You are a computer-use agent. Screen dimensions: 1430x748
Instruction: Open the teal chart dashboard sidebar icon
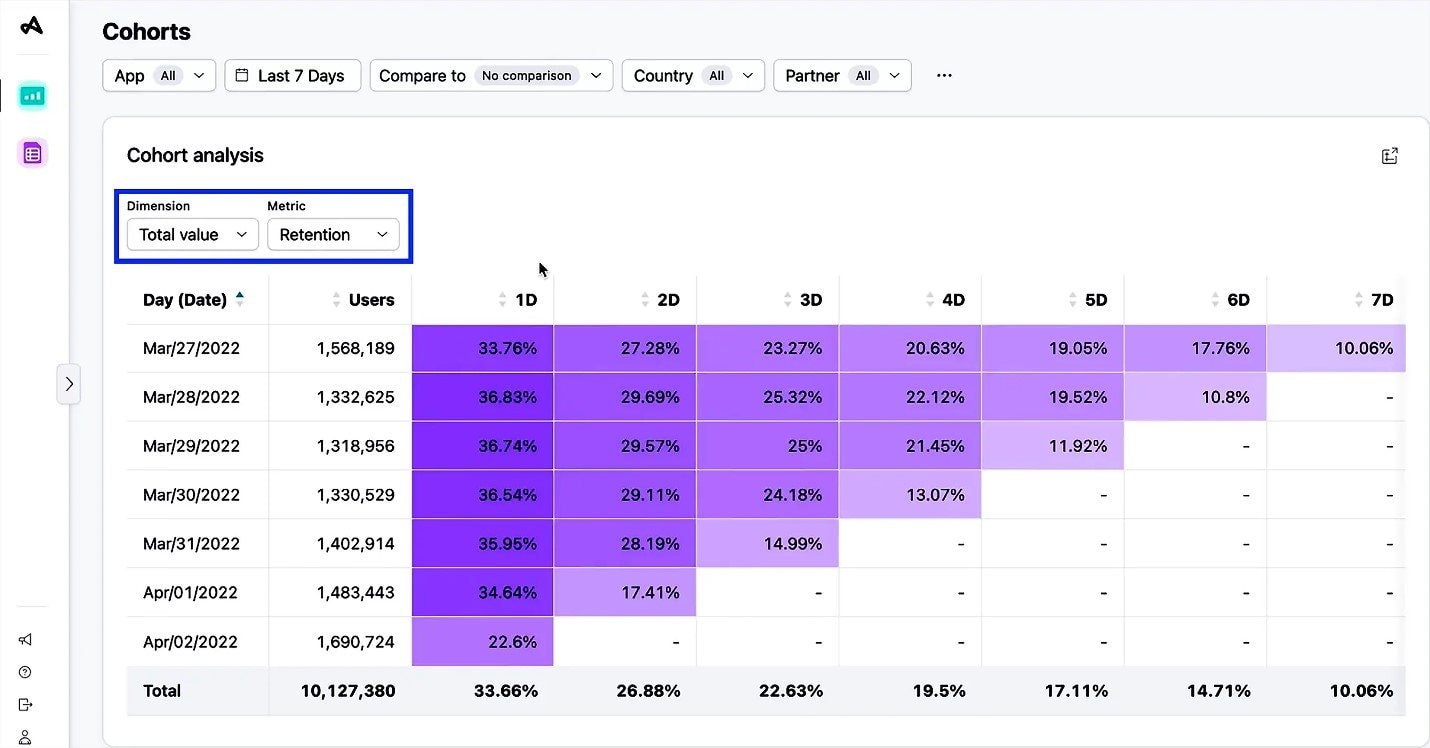32,96
